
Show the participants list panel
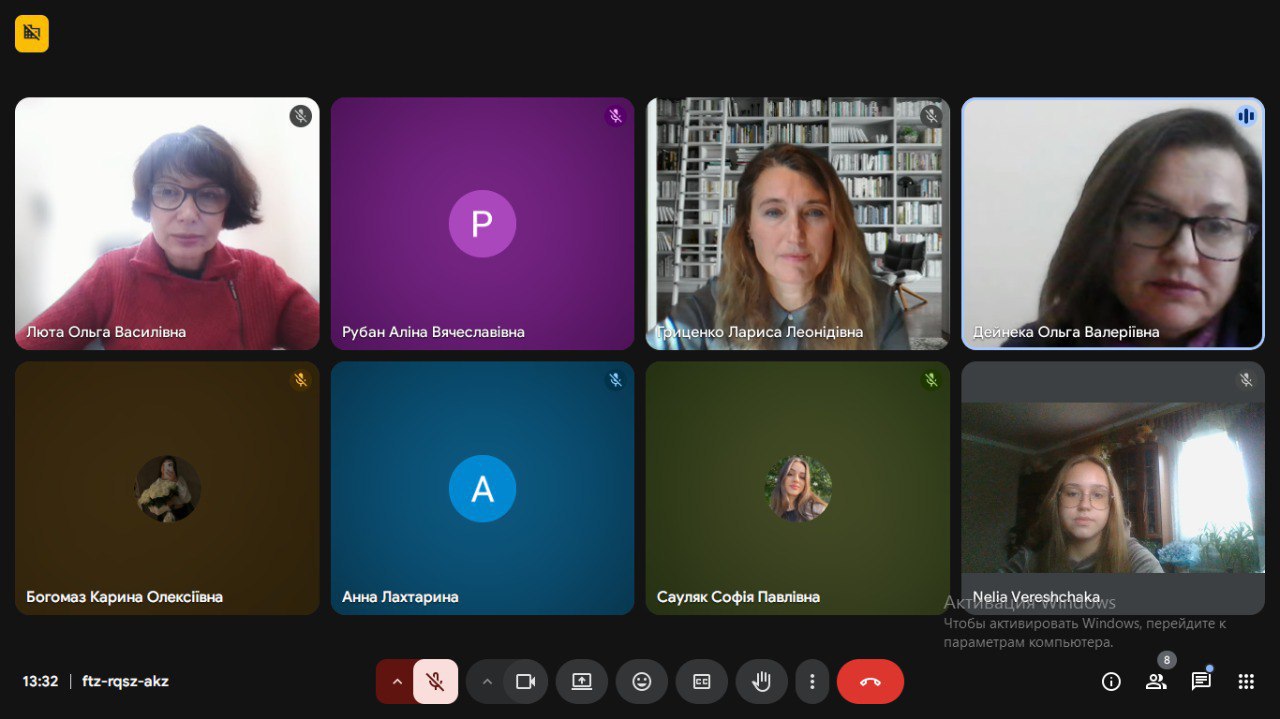[1156, 682]
